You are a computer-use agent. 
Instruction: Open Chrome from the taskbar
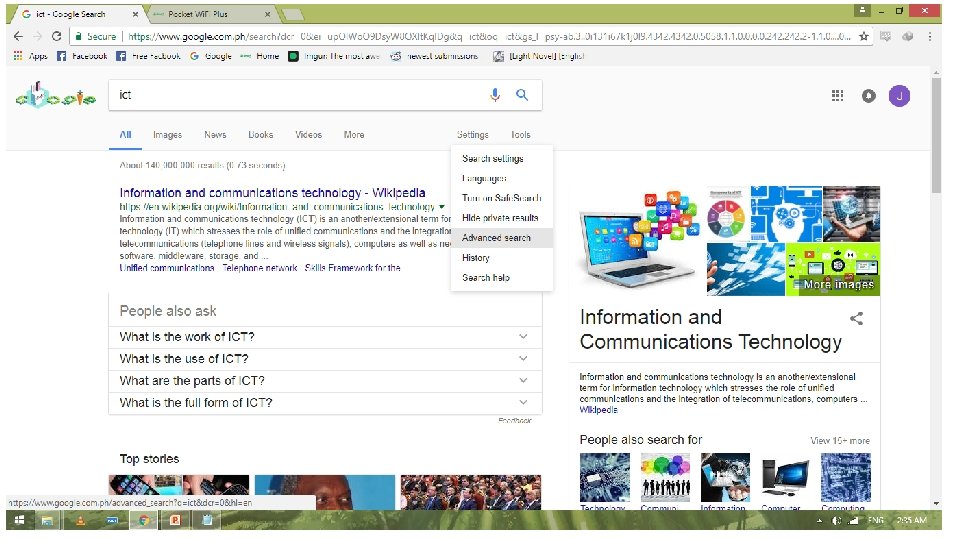coord(144,520)
